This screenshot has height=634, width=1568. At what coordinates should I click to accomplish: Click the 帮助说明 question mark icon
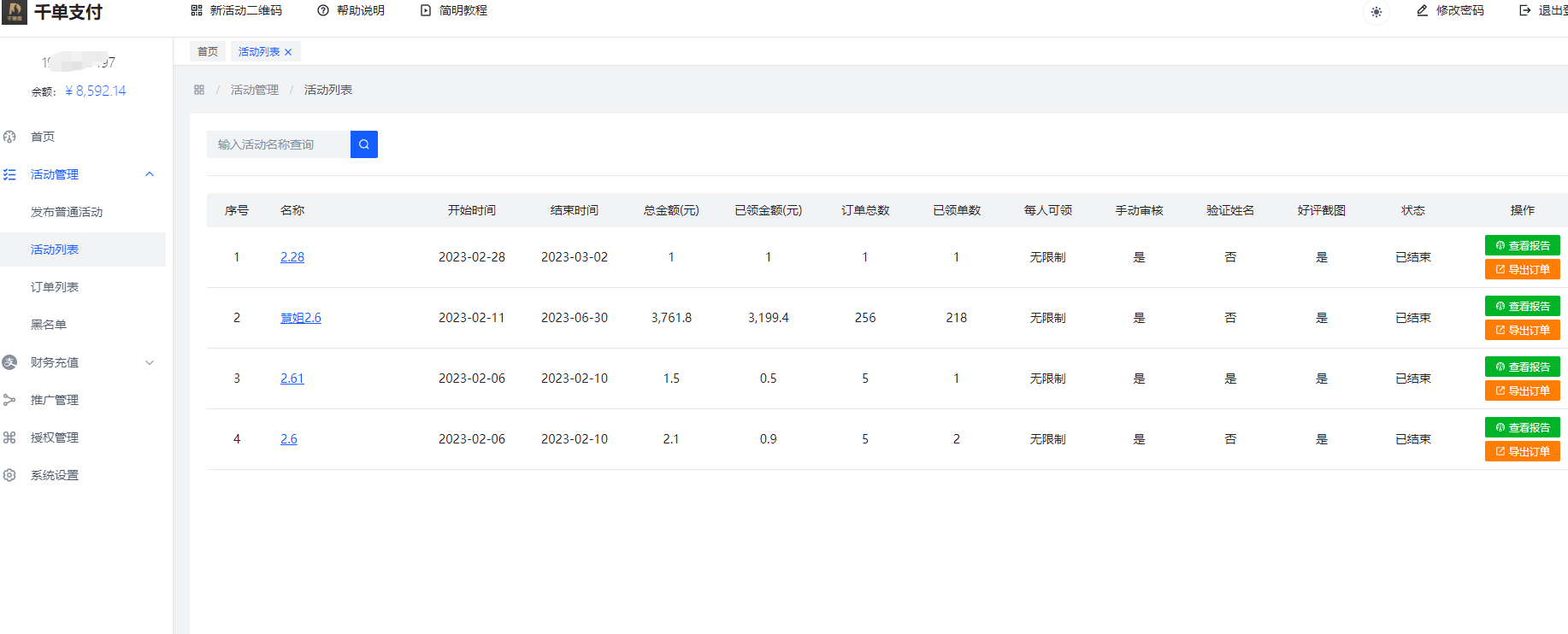click(323, 10)
